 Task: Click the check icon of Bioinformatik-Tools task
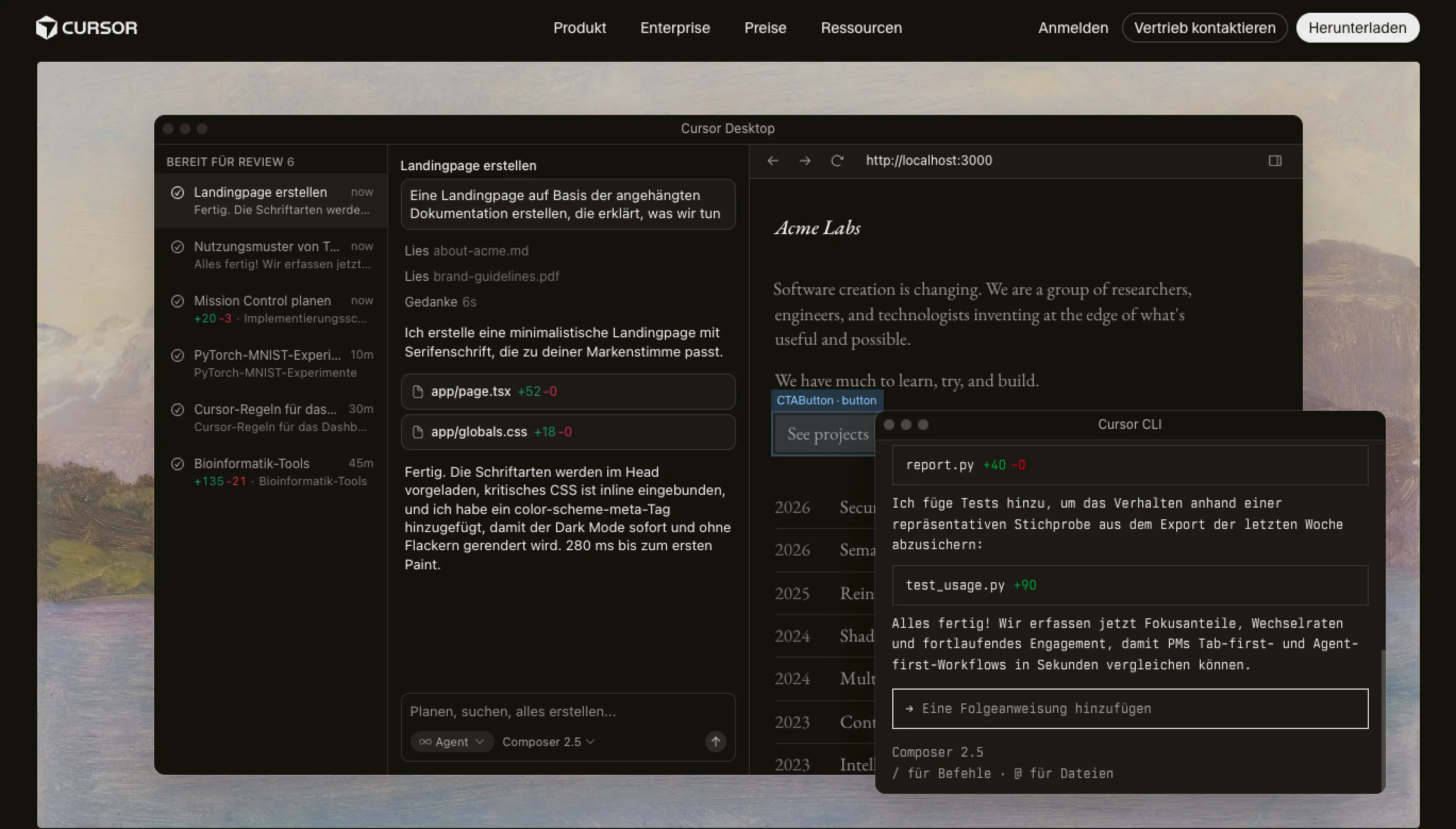pyautogui.click(x=178, y=463)
